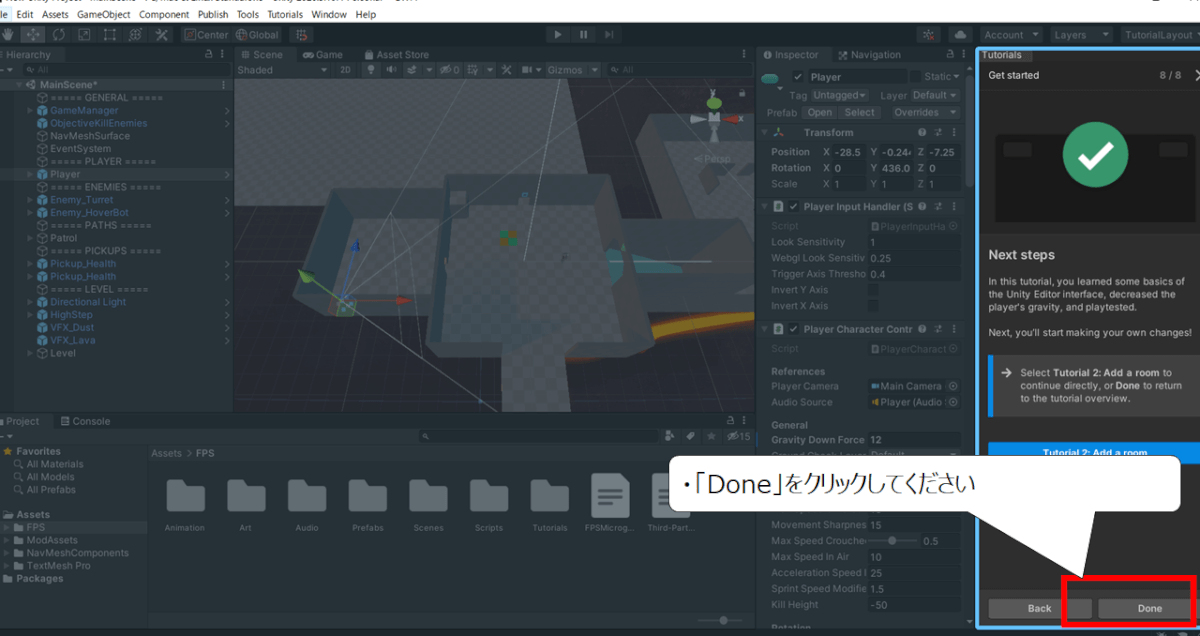The width and height of the screenshot is (1200, 636).
Task: Switch to the Asset Store tab
Action: [x=397, y=55]
